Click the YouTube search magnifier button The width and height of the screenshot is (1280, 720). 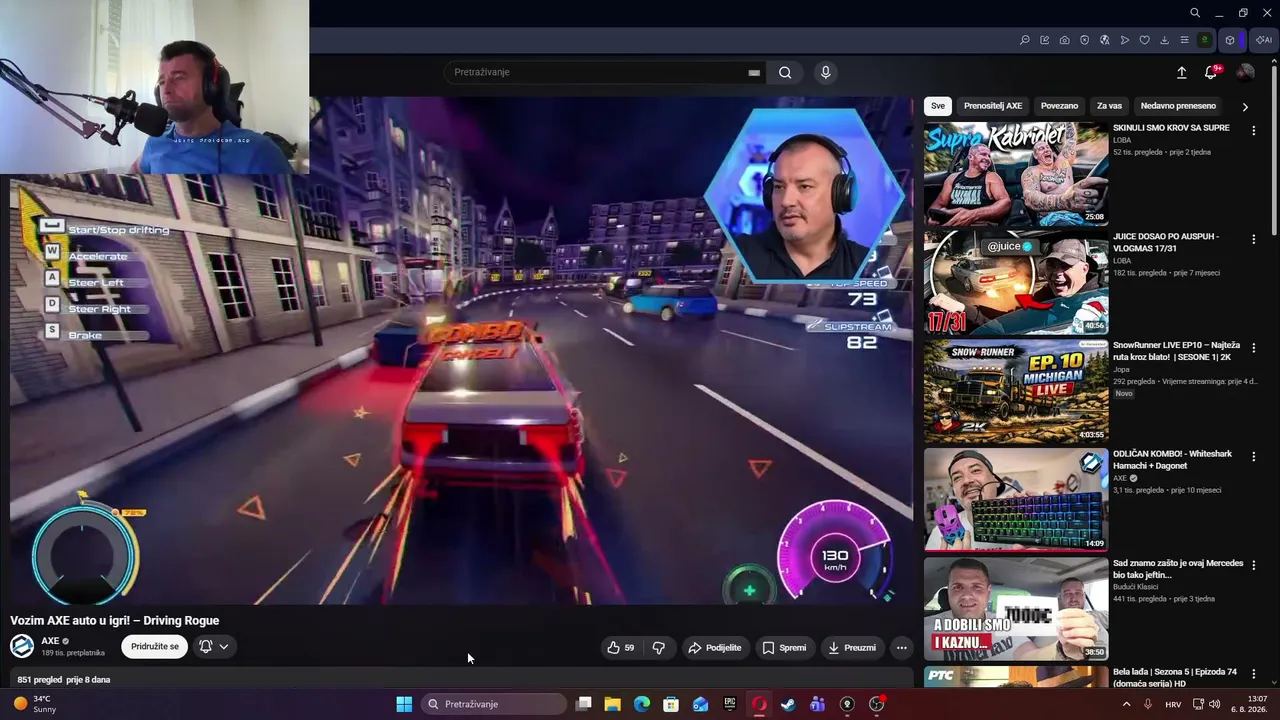coord(785,72)
